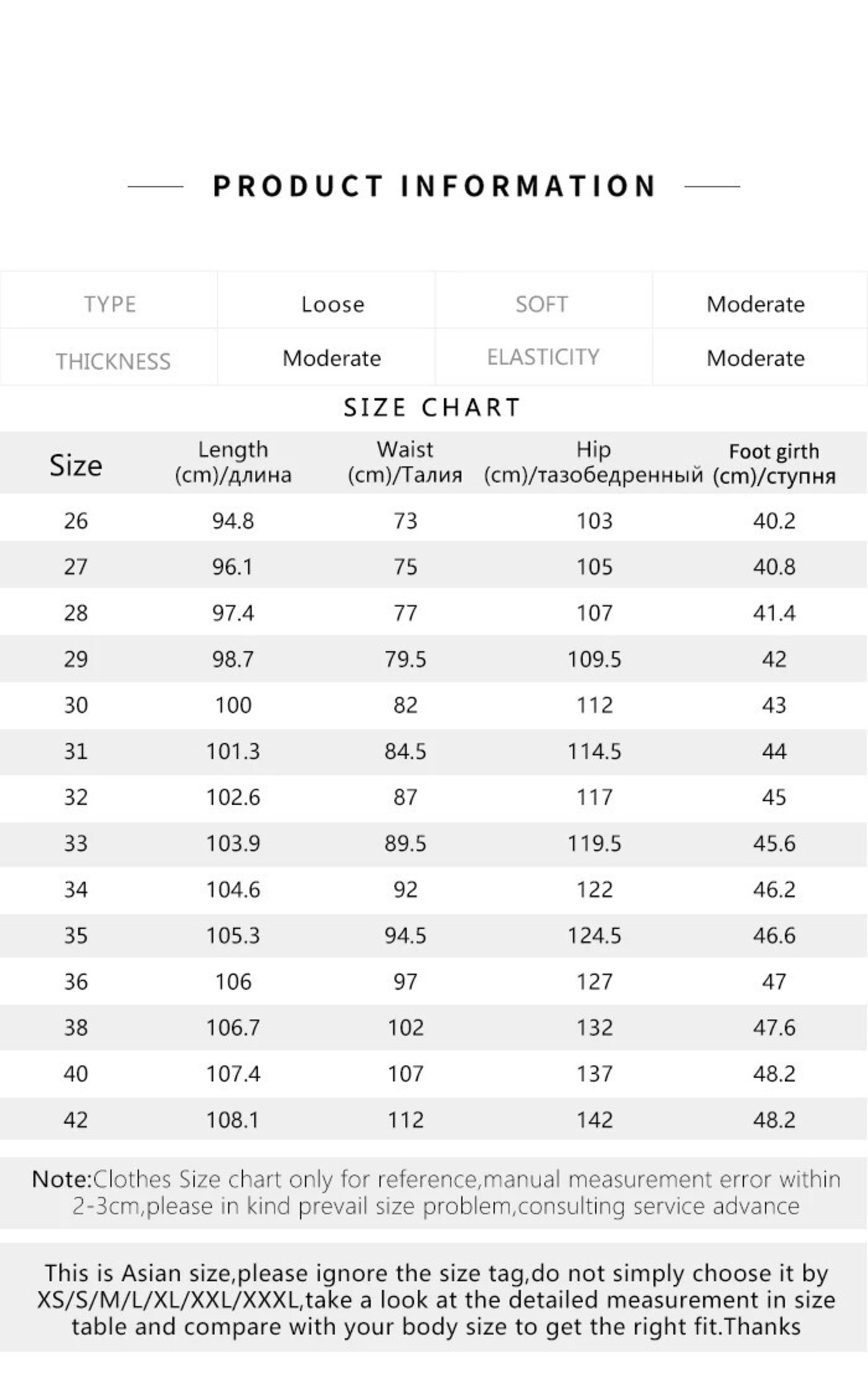Select the ELASTICITY label cell
This screenshot has width=868, height=1373.
tap(544, 357)
